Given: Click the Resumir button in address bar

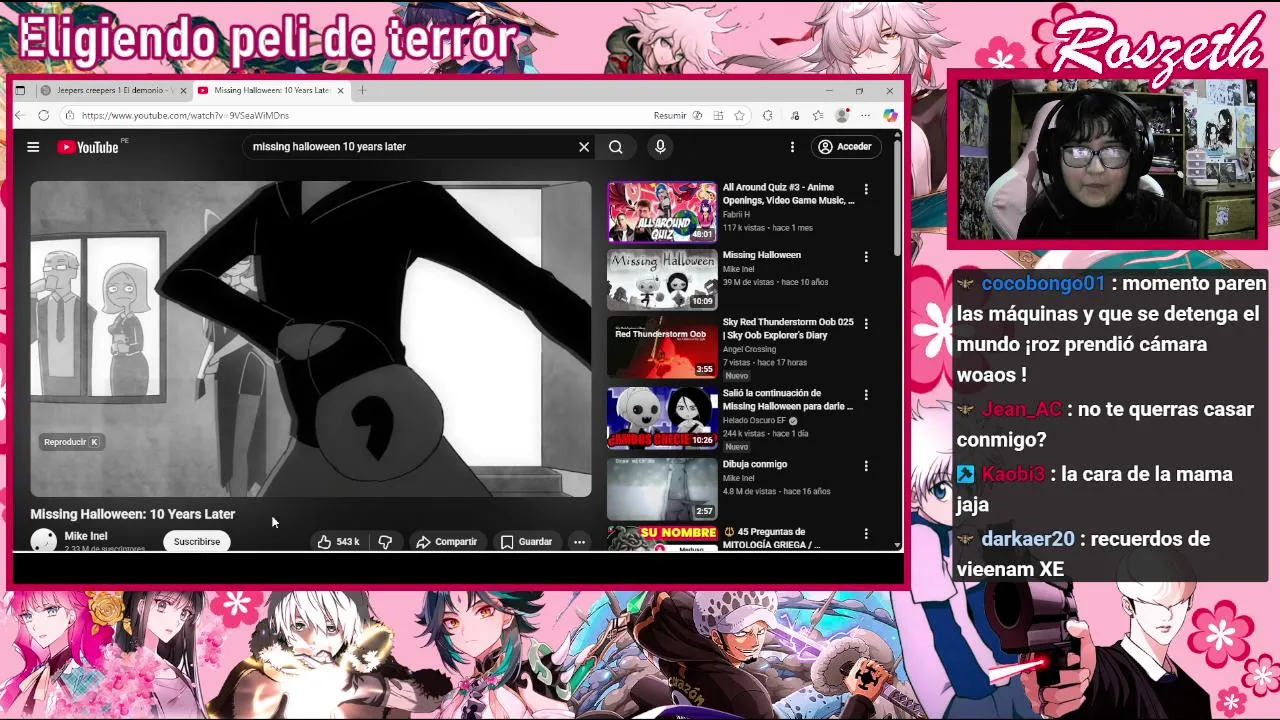Looking at the screenshot, I should [670, 116].
